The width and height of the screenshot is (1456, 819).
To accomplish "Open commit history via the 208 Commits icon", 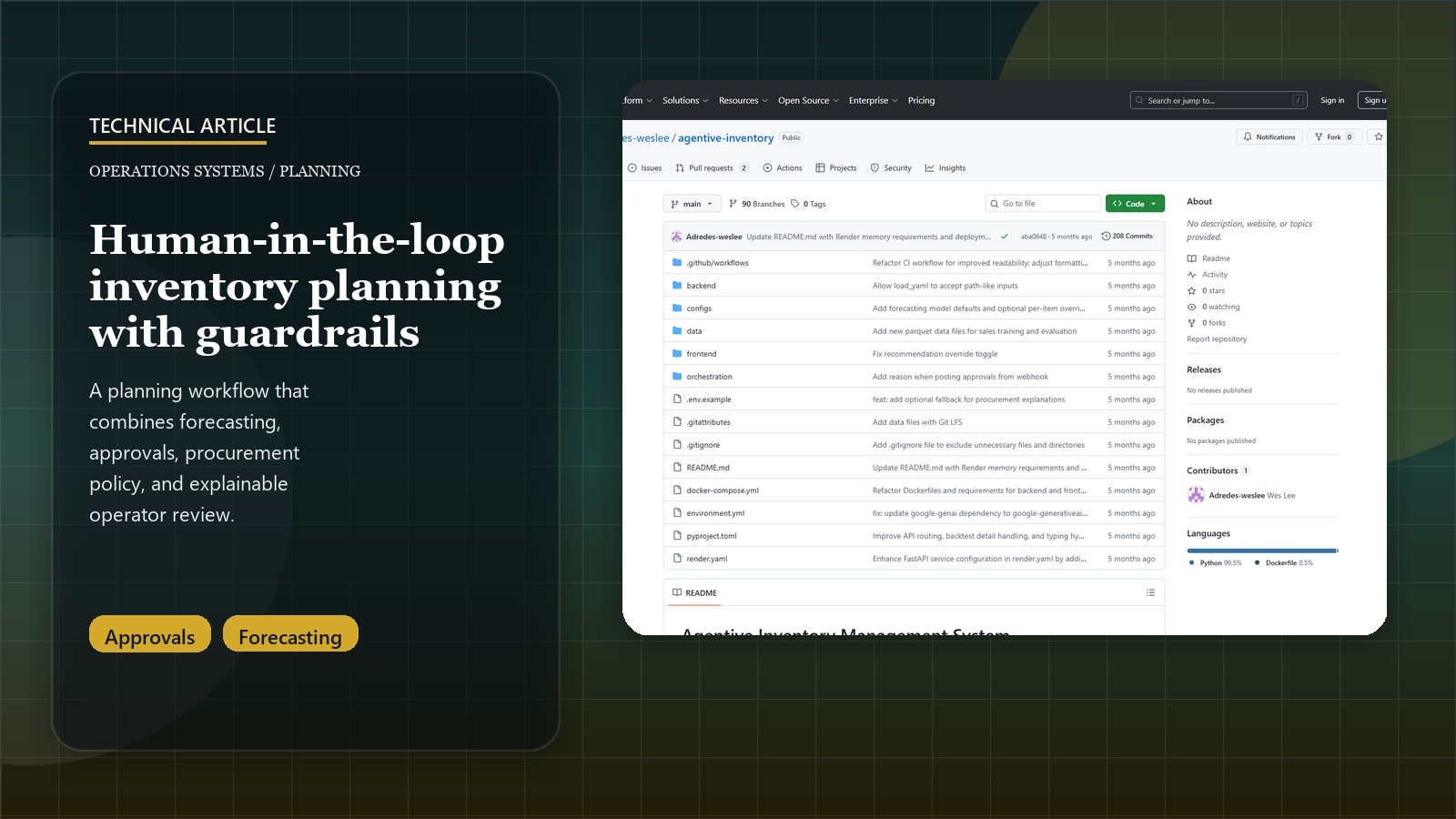I will 1107,236.
